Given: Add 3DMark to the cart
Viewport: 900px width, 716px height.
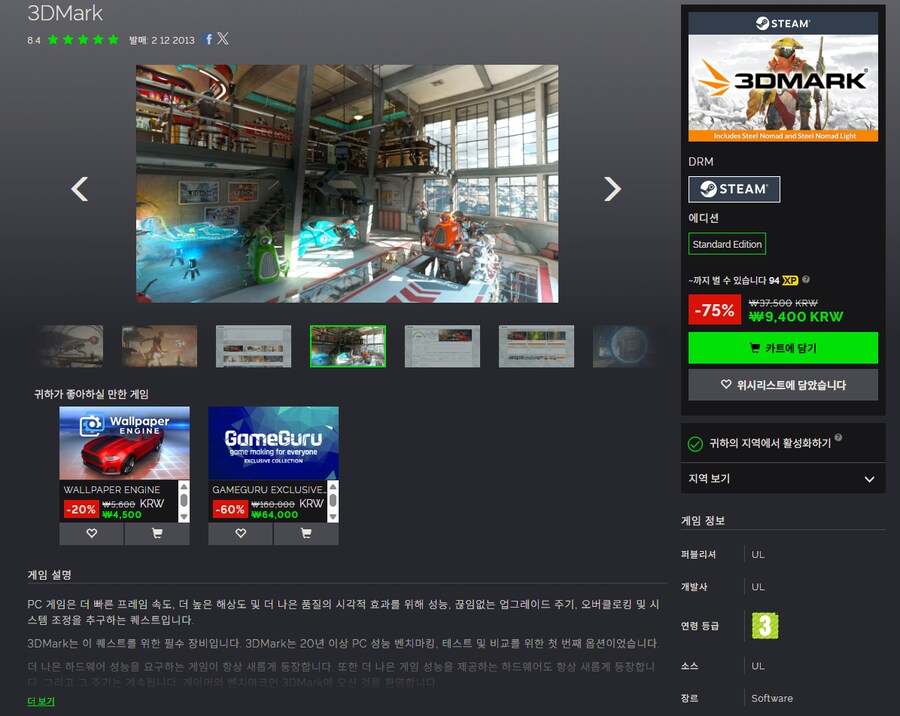Looking at the screenshot, I should [783, 347].
